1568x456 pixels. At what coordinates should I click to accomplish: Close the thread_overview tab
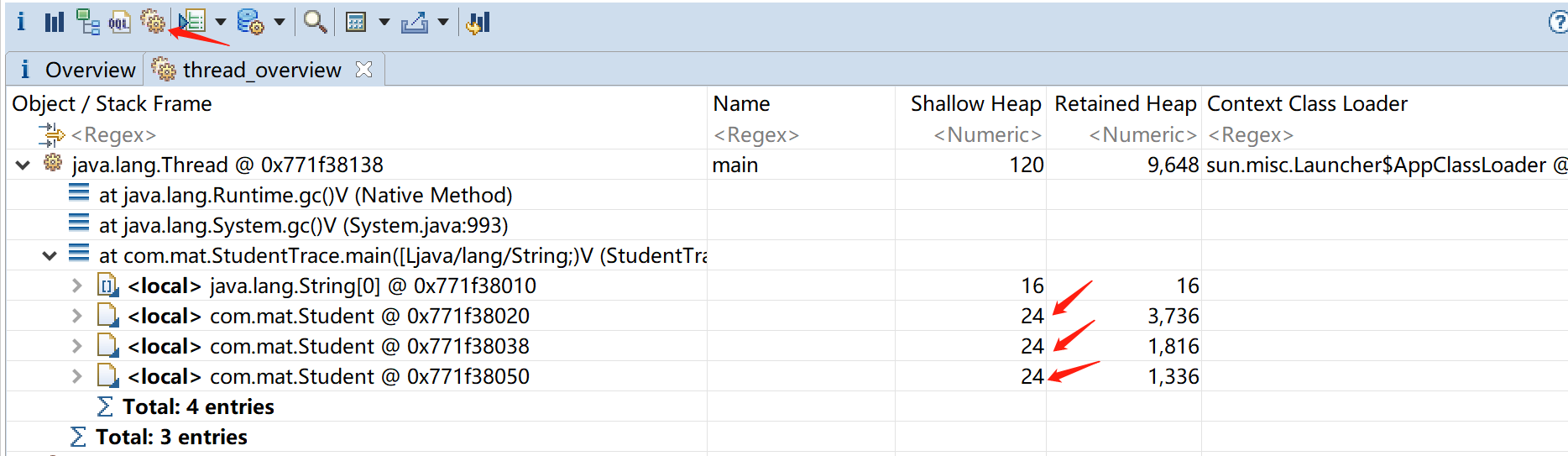click(363, 70)
